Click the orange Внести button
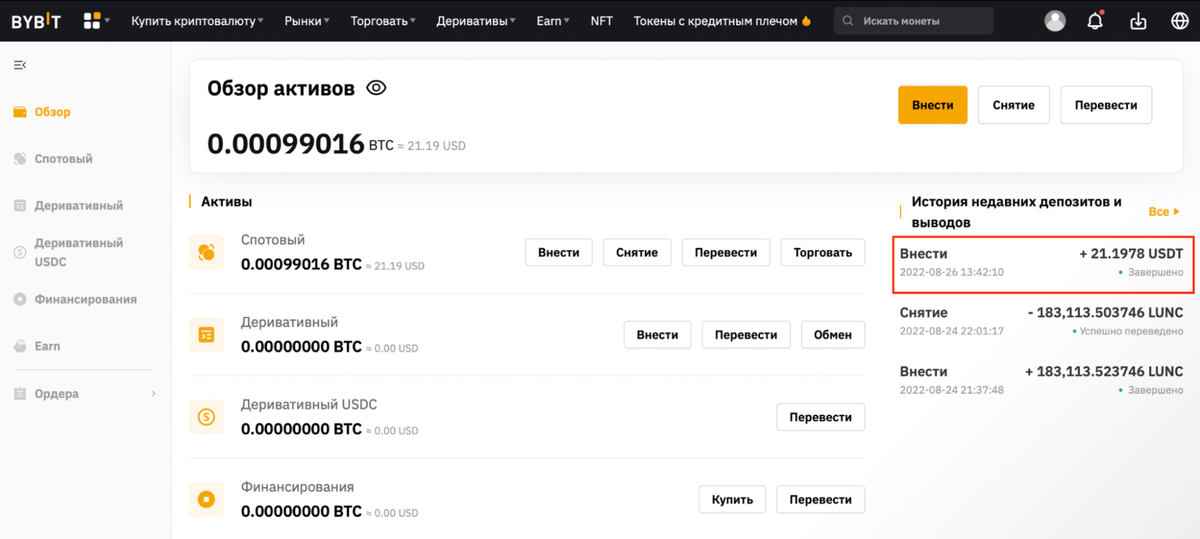The width and height of the screenshot is (1200, 539). 932,105
